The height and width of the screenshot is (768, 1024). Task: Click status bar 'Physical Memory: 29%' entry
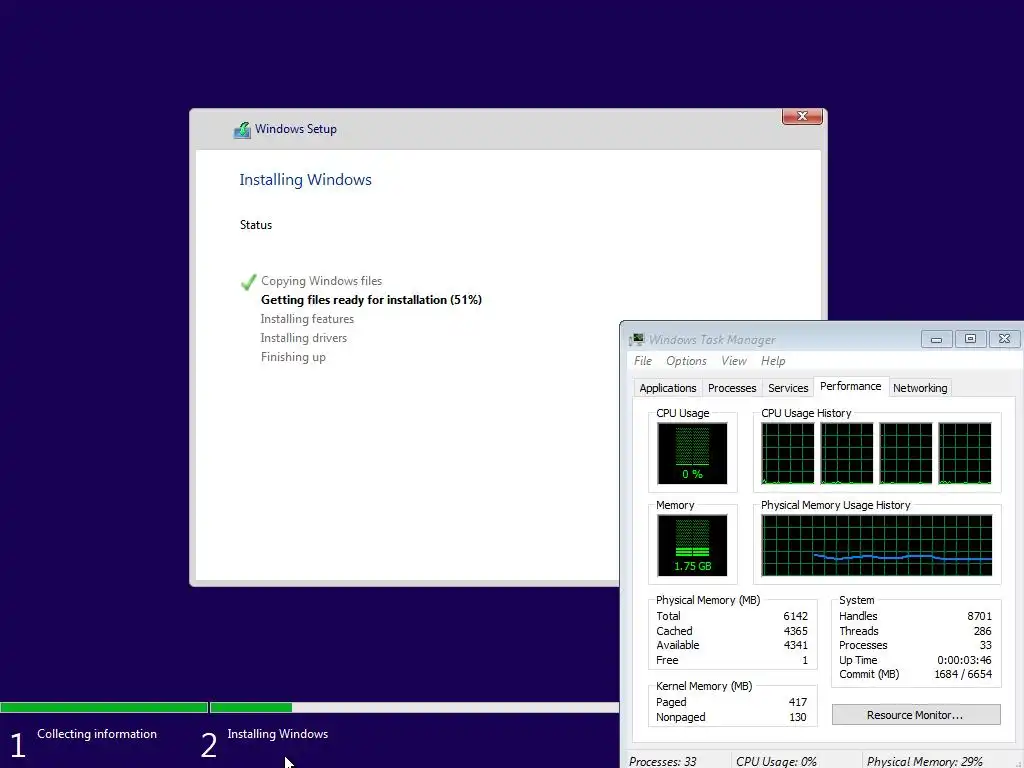[924, 761]
